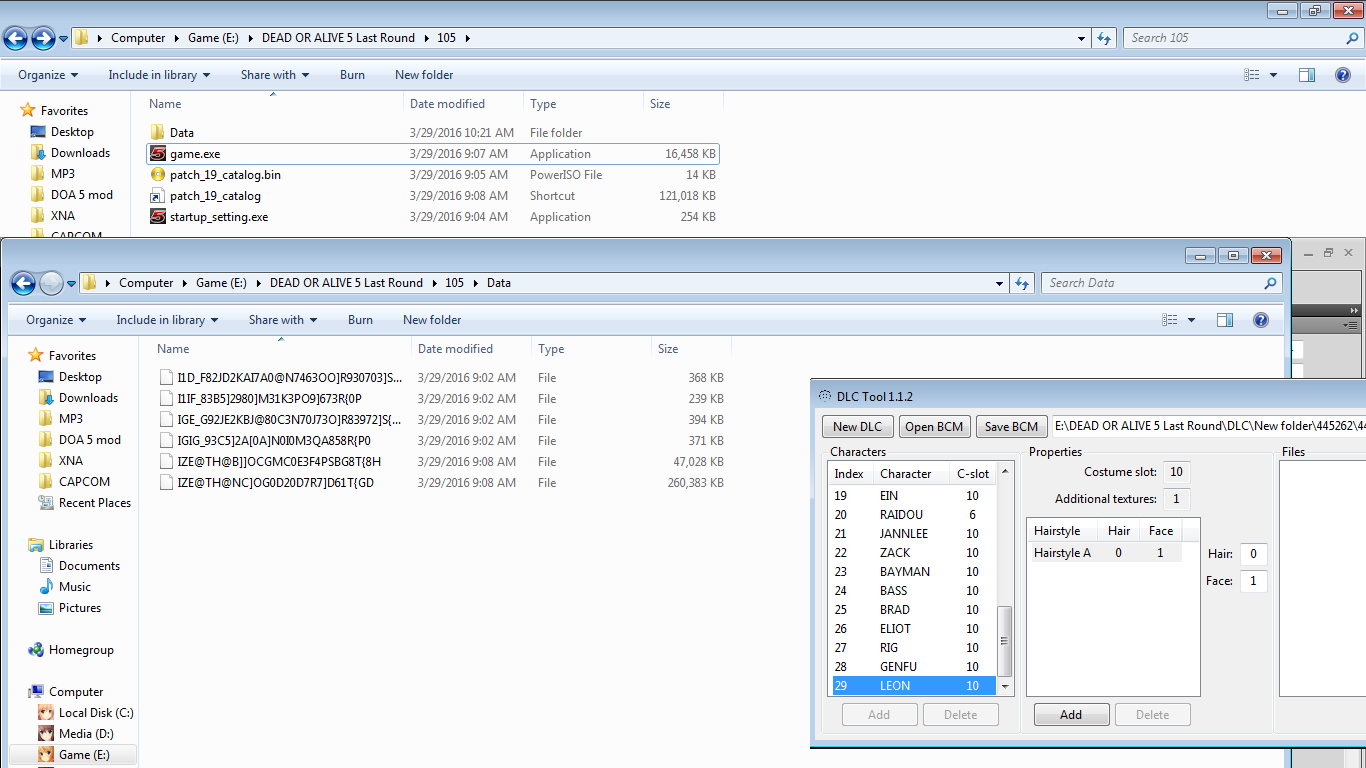This screenshot has width=1366, height=768.
Task: Click Computer breadcrumb in Data address bar
Action: tap(146, 283)
